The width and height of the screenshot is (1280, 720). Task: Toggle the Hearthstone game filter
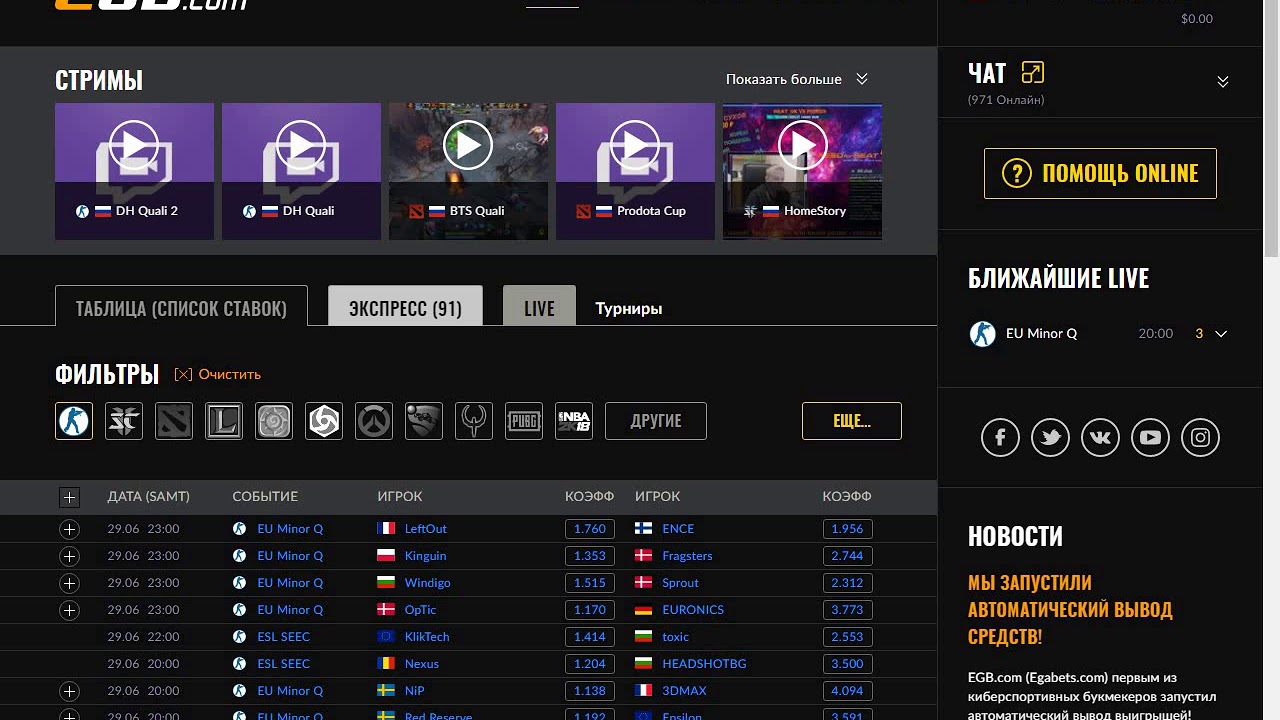pos(274,421)
